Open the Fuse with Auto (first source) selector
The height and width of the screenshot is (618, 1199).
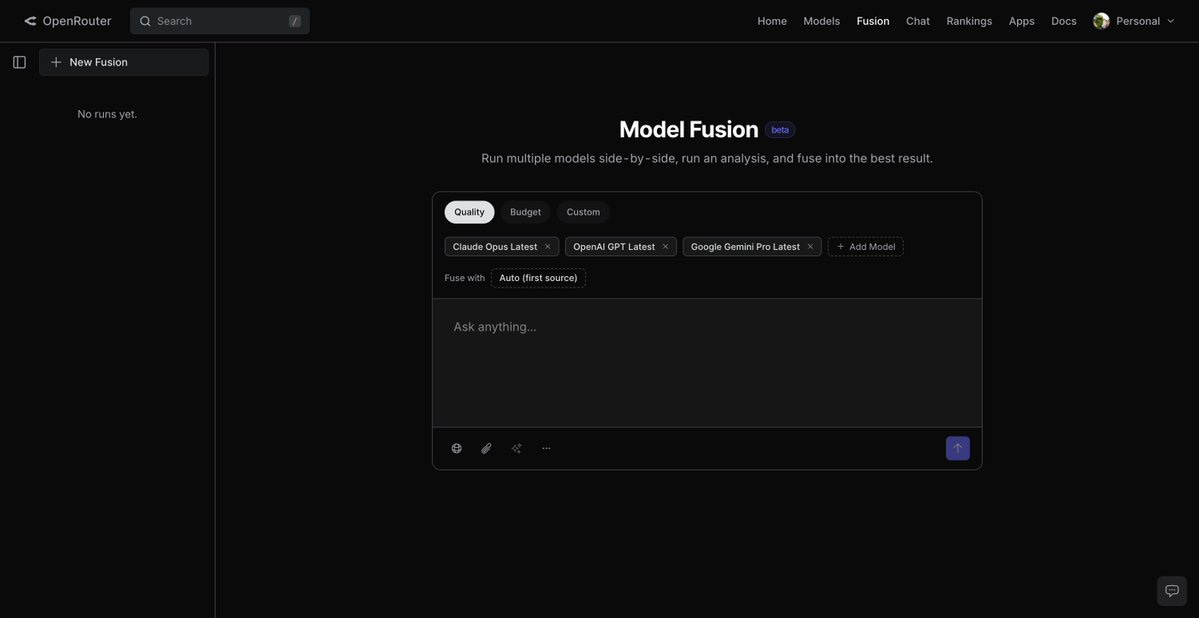tap(538, 278)
